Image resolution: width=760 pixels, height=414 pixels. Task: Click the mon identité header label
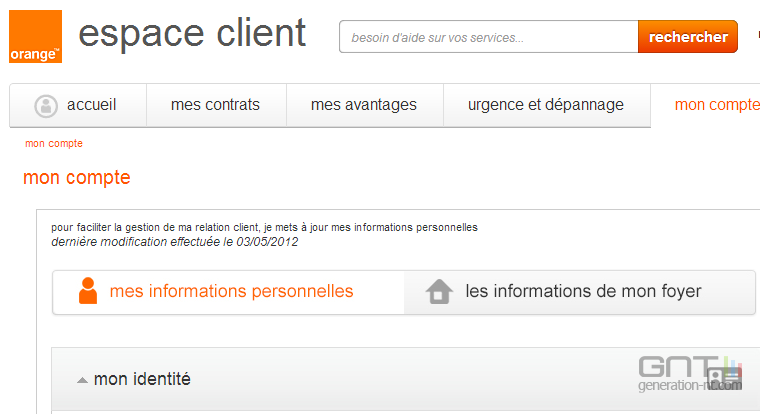(142, 379)
